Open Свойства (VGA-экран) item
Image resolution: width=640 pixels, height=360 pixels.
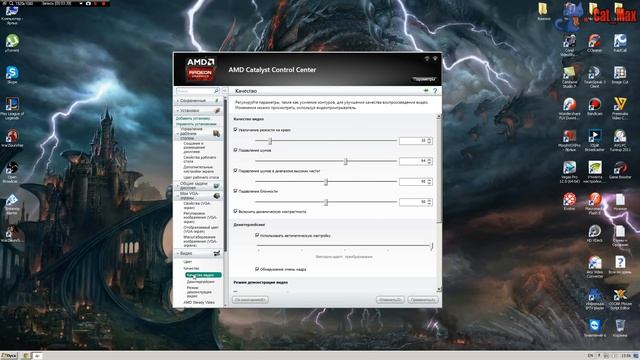point(197,205)
